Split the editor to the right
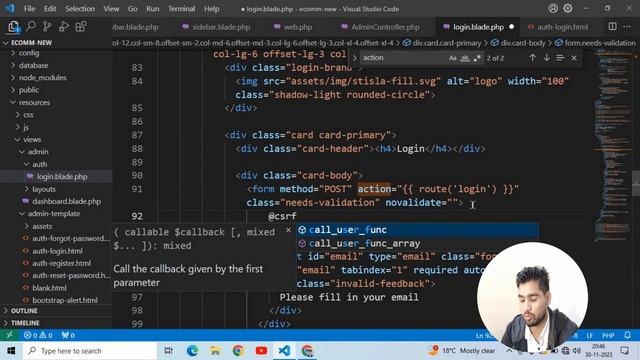The height and width of the screenshot is (360, 640). (x=612, y=27)
